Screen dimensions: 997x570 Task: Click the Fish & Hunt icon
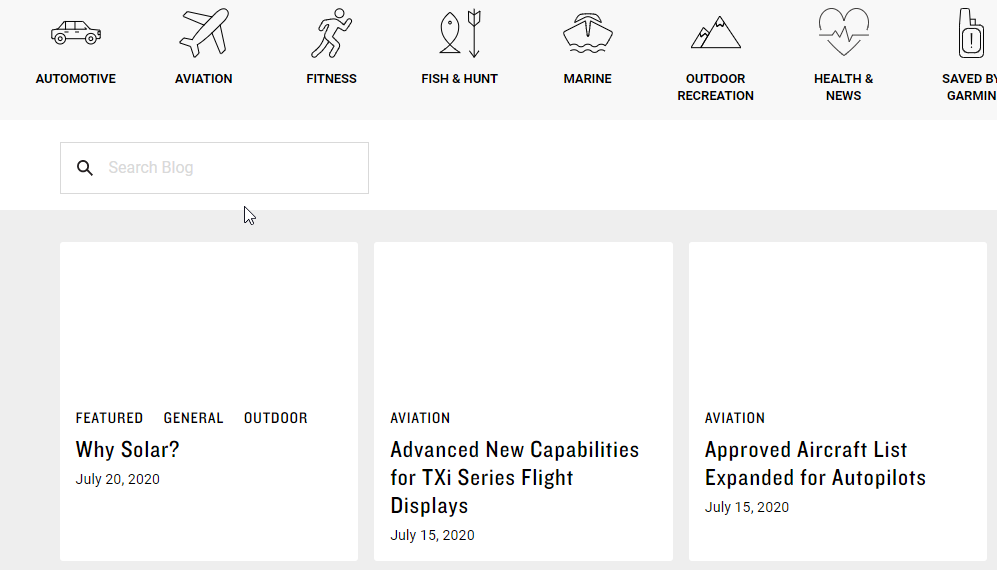click(x=460, y=33)
